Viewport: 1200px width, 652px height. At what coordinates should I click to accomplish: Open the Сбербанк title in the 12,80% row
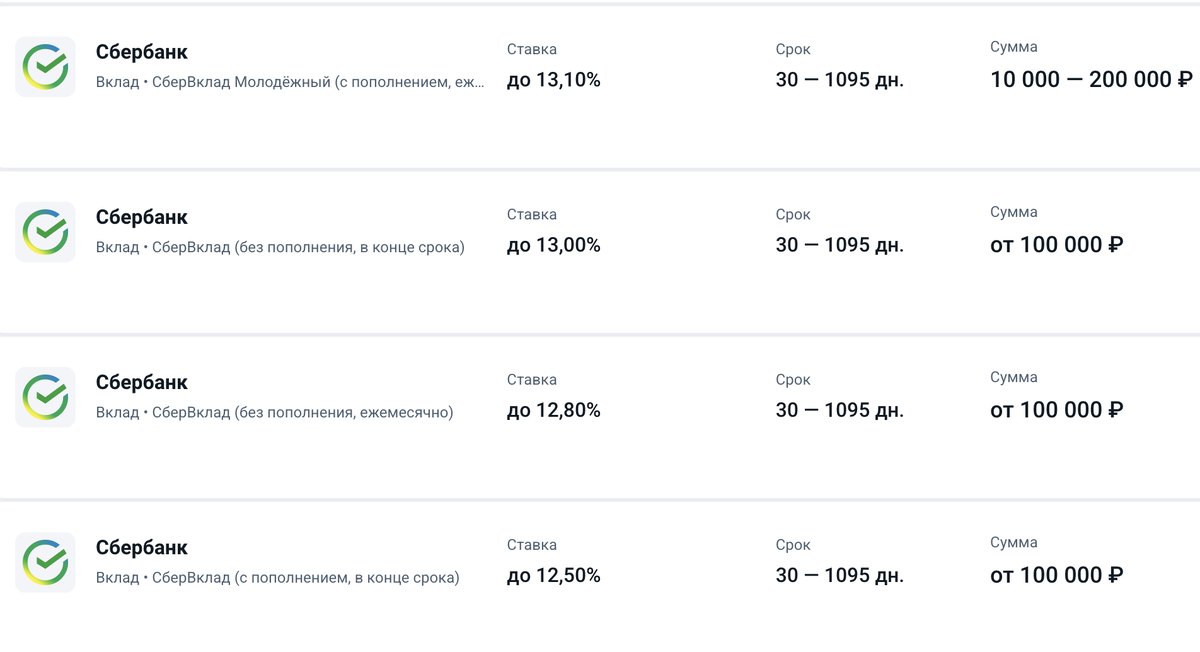(142, 382)
